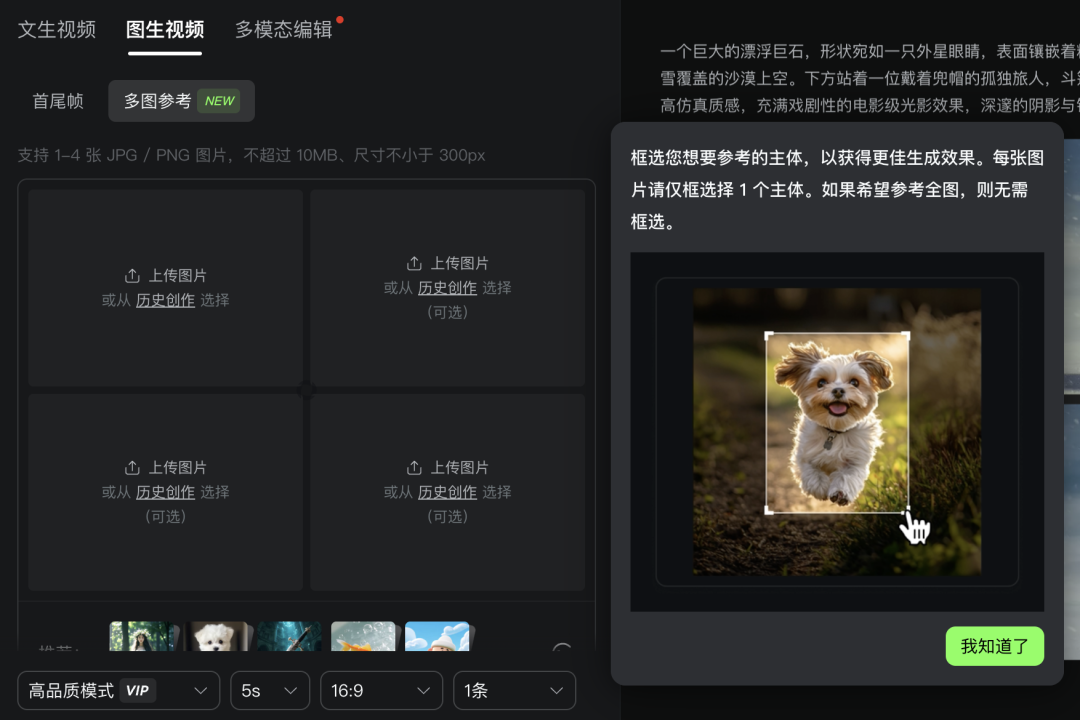Click the NEW badge on 多图参考
Screen dimensions: 1080x720
pos(219,100)
